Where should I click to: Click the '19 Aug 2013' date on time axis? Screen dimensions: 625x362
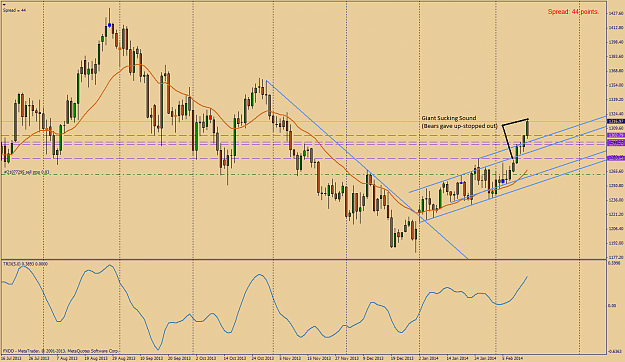[x=97, y=358]
